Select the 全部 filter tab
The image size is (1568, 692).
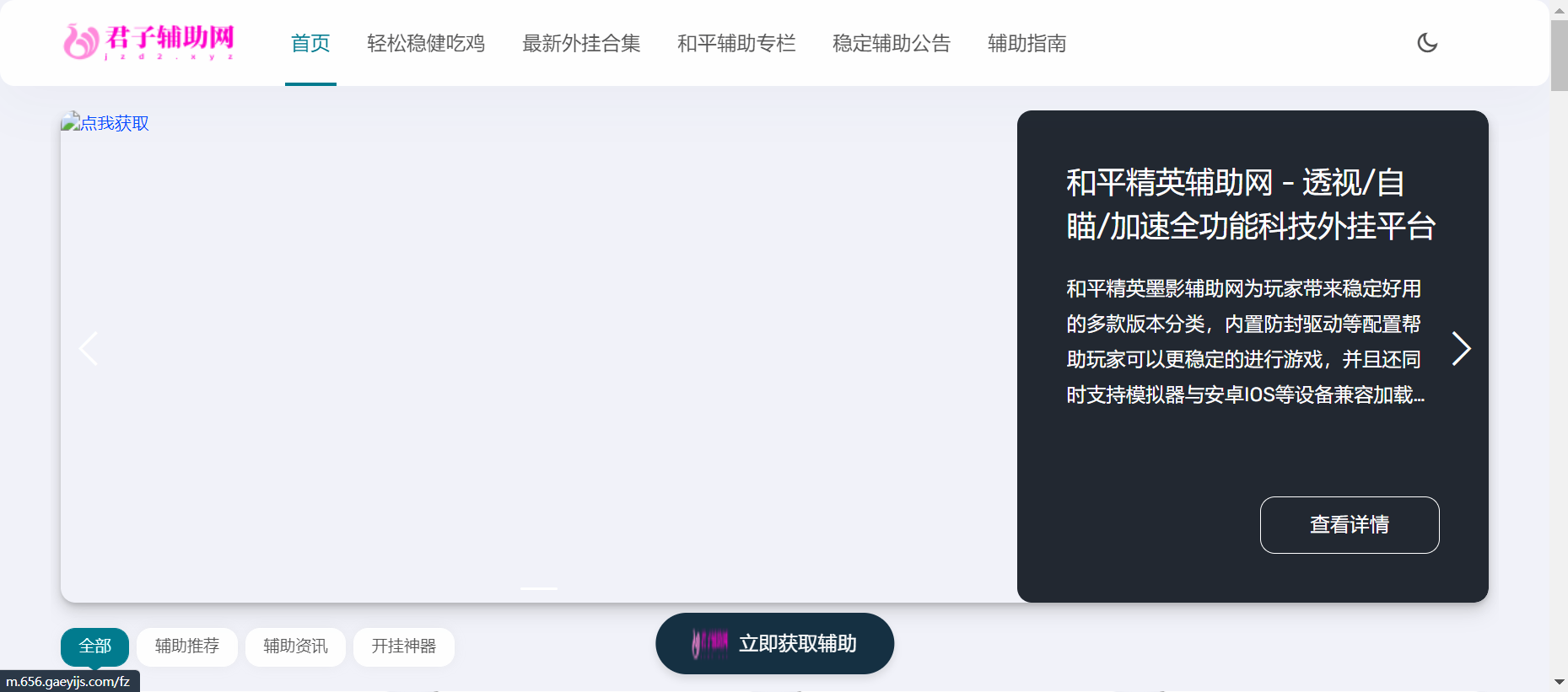pyautogui.click(x=94, y=646)
